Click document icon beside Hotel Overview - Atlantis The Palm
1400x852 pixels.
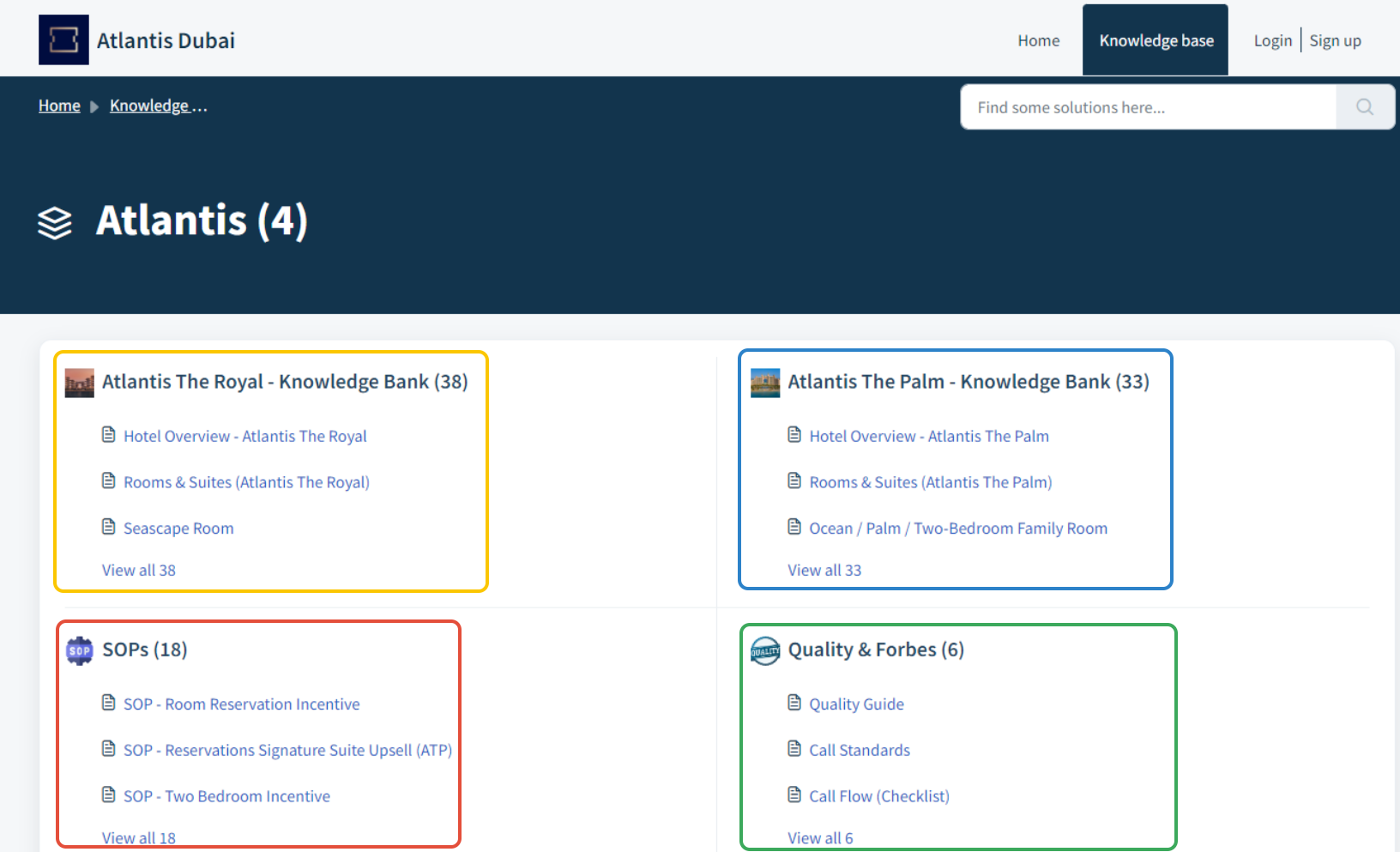(794, 435)
